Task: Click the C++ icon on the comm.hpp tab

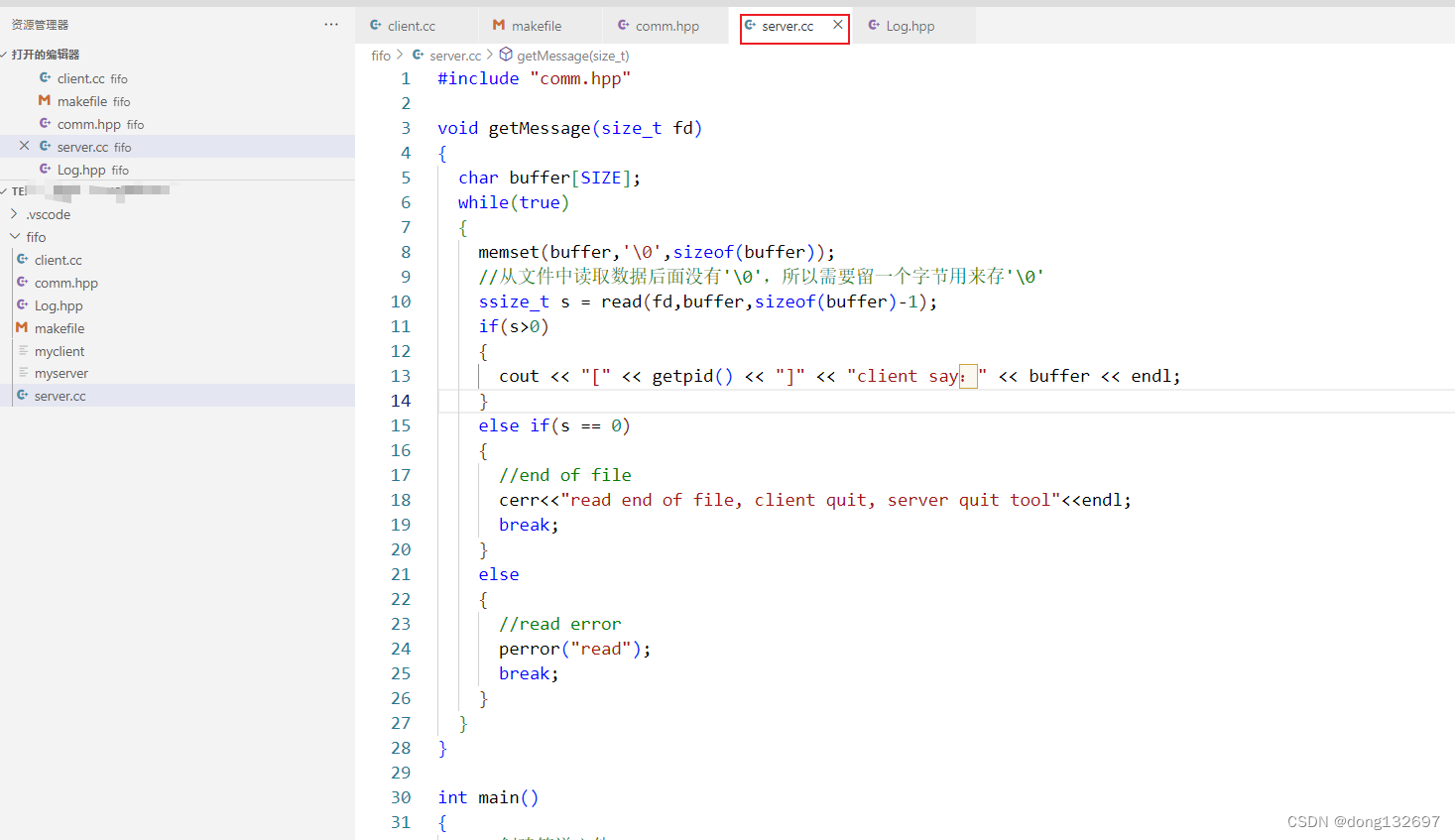Action: coord(624,25)
